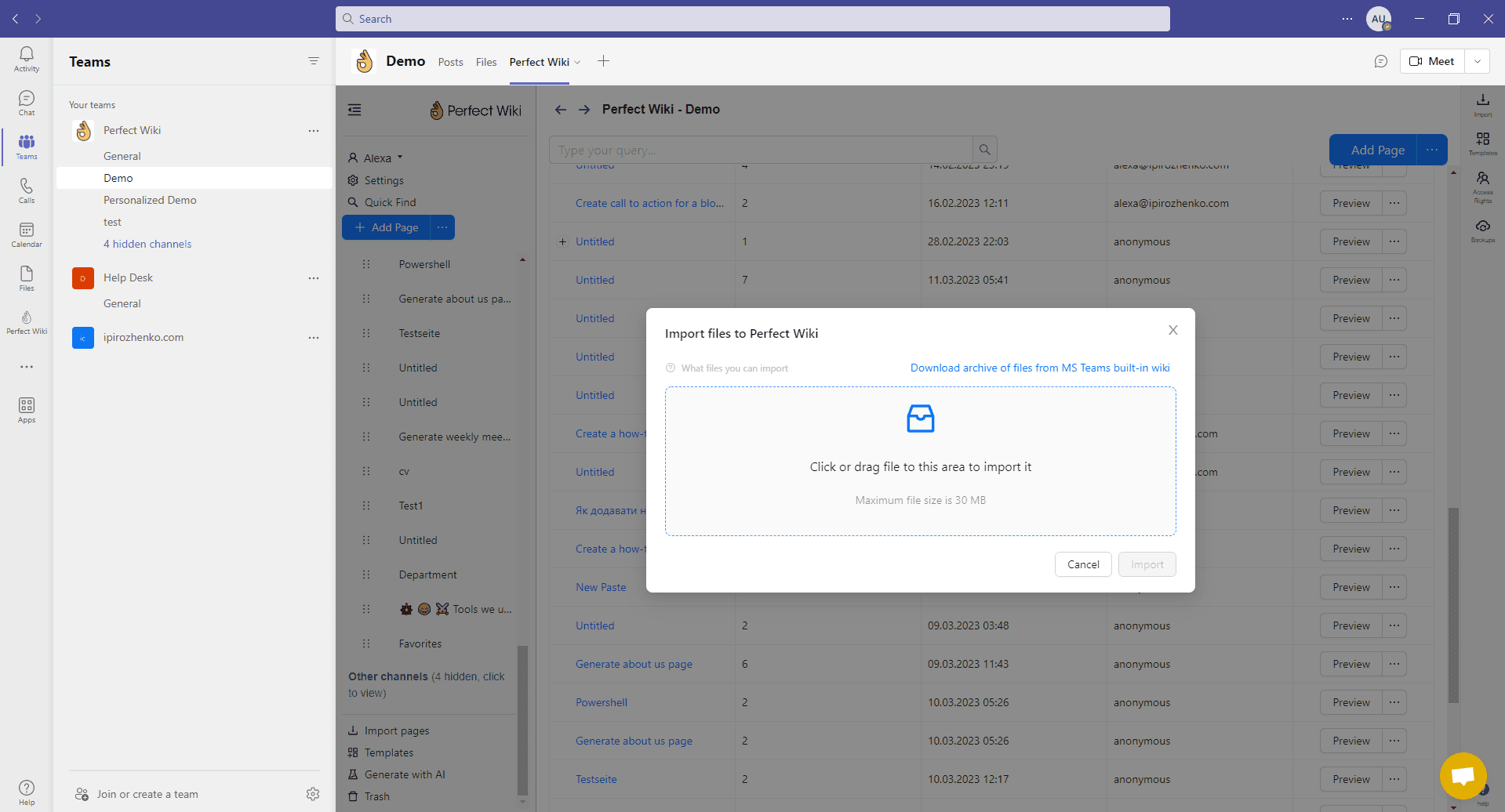Image resolution: width=1505 pixels, height=812 pixels.
Task: Open Calls in the left rail
Action: pos(27,190)
